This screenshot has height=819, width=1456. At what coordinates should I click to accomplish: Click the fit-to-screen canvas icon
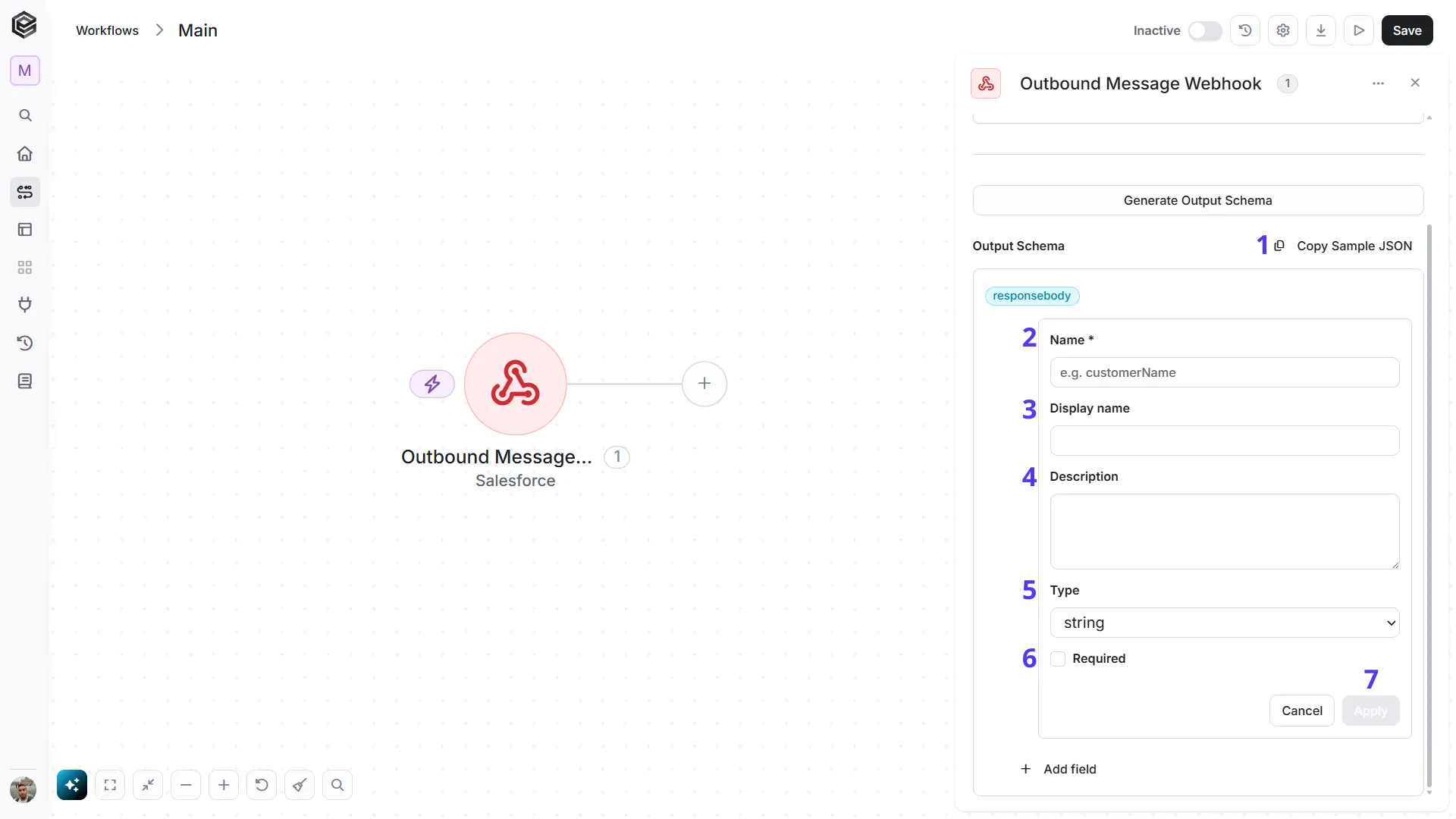pyautogui.click(x=110, y=785)
